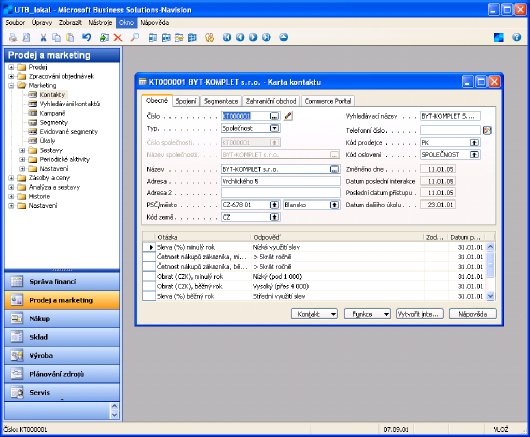The height and width of the screenshot is (437, 530).
Task: Click the FlowFilter toolbar icon
Action: tap(179, 38)
